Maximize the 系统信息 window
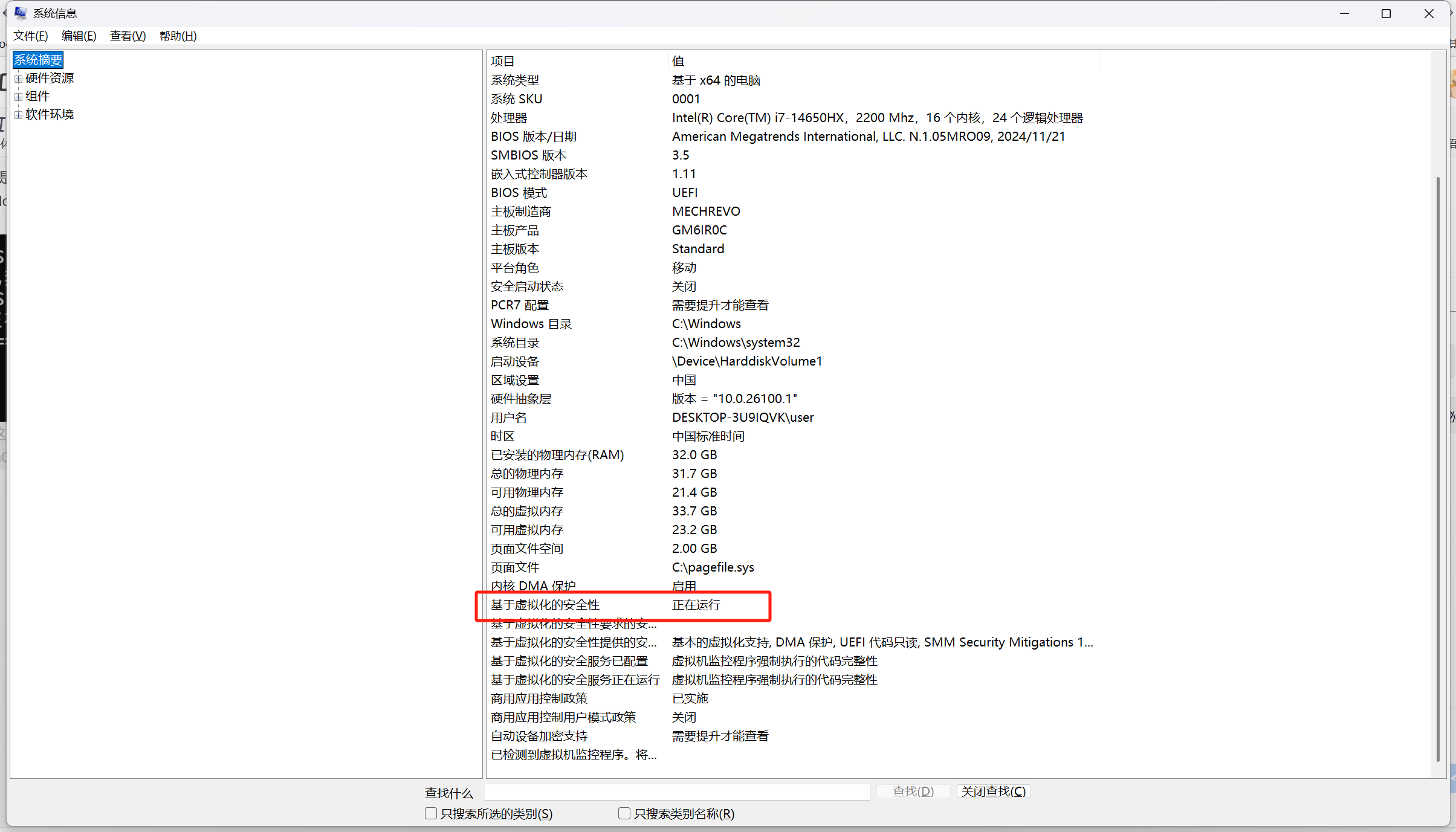Image resolution: width=1456 pixels, height=832 pixels. pos(1386,13)
